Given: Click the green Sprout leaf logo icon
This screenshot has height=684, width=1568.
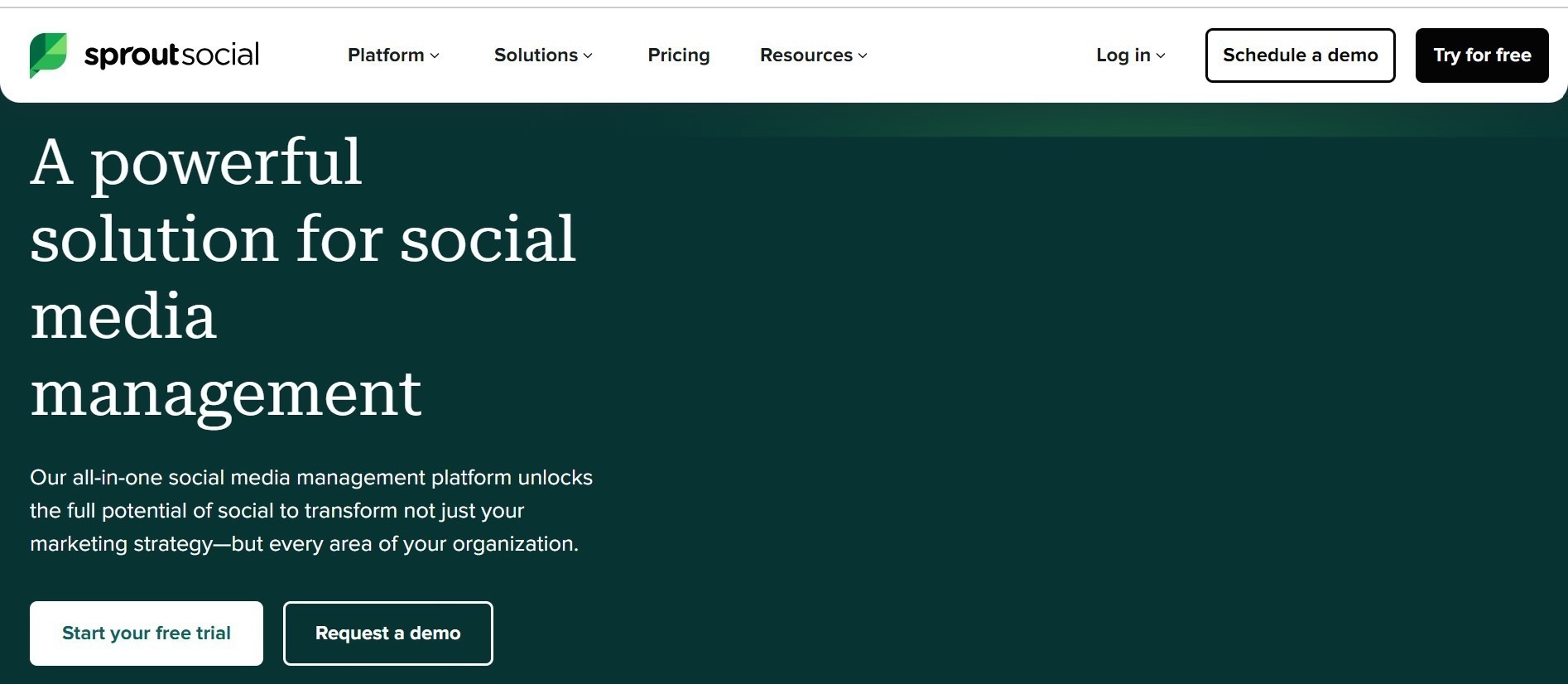Looking at the screenshot, I should 48,55.
